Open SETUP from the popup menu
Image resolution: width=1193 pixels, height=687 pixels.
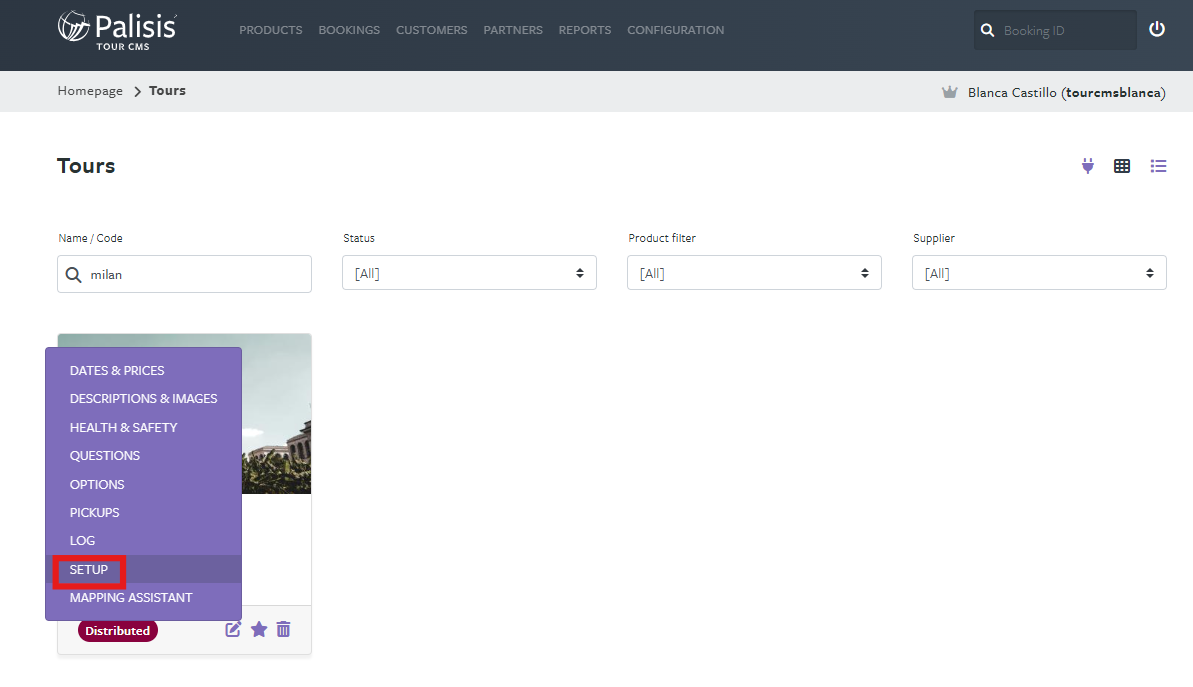click(89, 570)
